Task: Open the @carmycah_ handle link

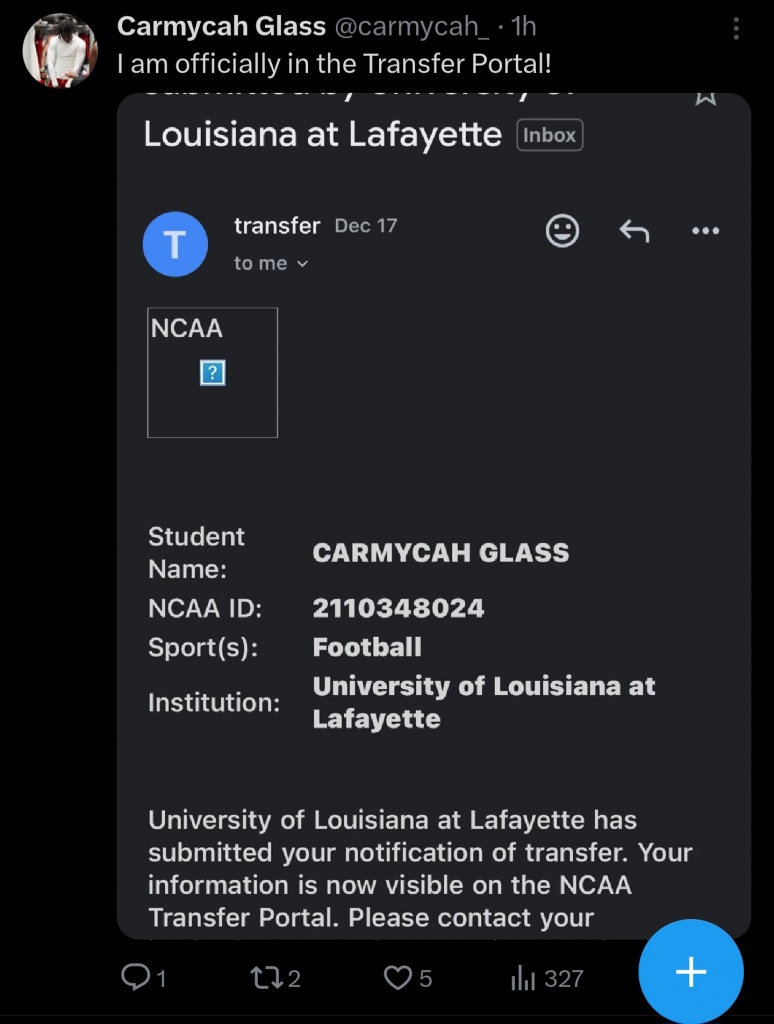Action: click(411, 27)
